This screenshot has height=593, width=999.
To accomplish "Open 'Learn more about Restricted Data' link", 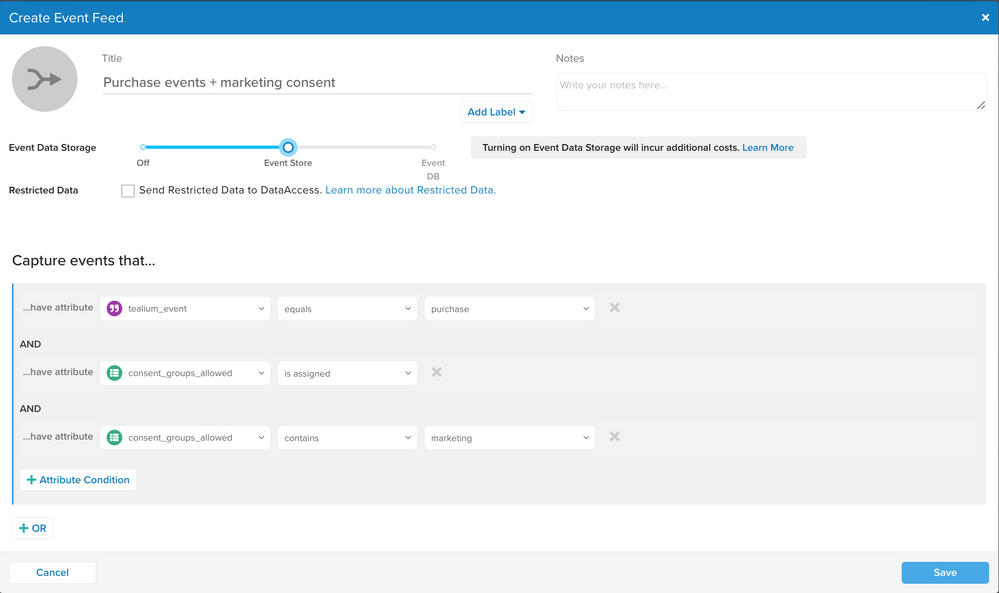I will coord(410,190).
